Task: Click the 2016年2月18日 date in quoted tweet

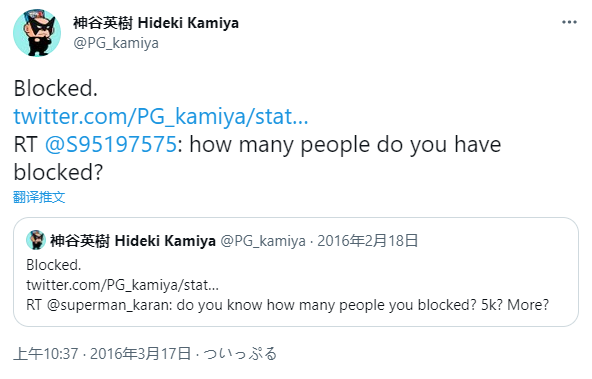Action: tap(367, 241)
